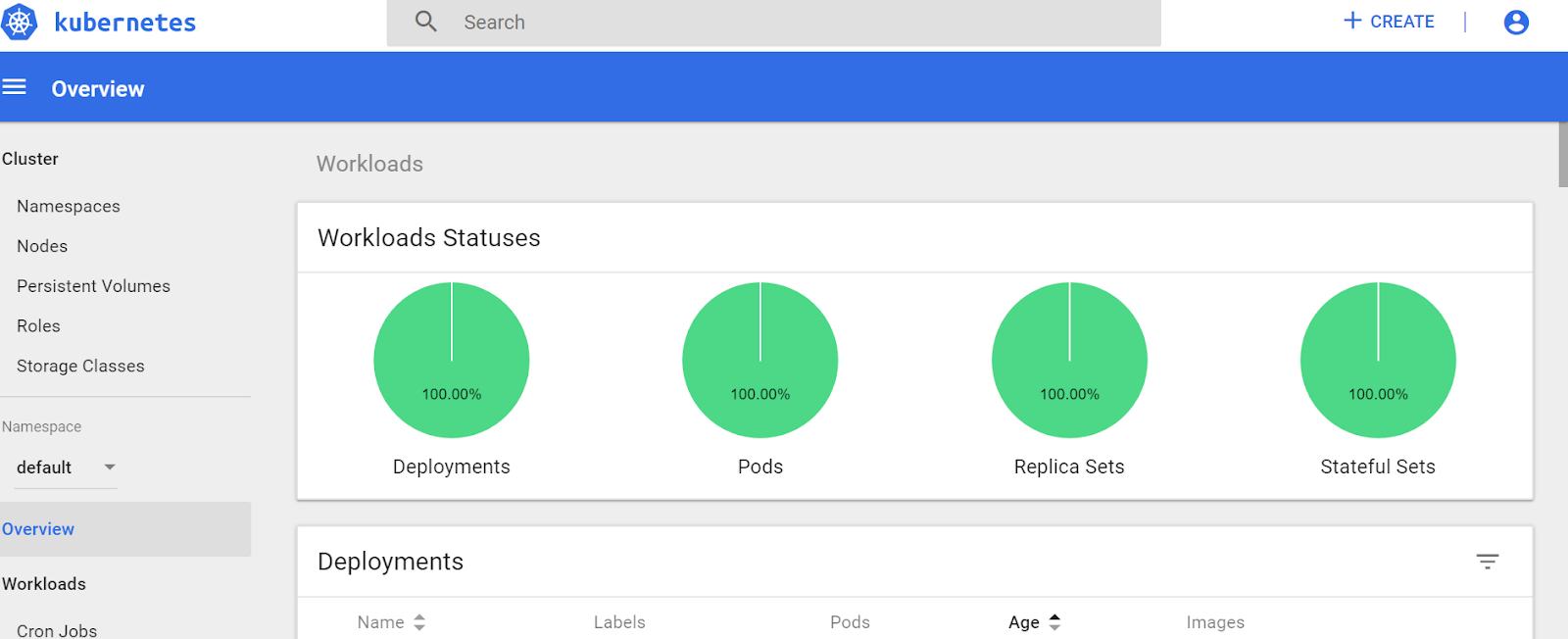Click the 100.00% label on Deployments chart
The width and height of the screenshot is (1568, 639).
[x=452, y=394]
